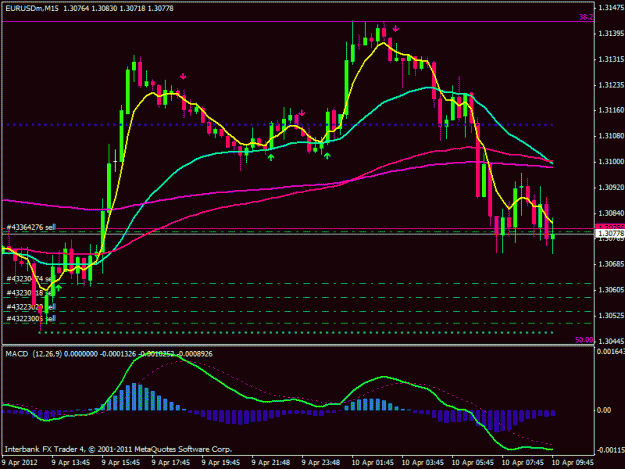The height and width of the screenshot is (469, 625).
Task: Click the 10 Apr 03:45 time label
Action: pos(423,463)
